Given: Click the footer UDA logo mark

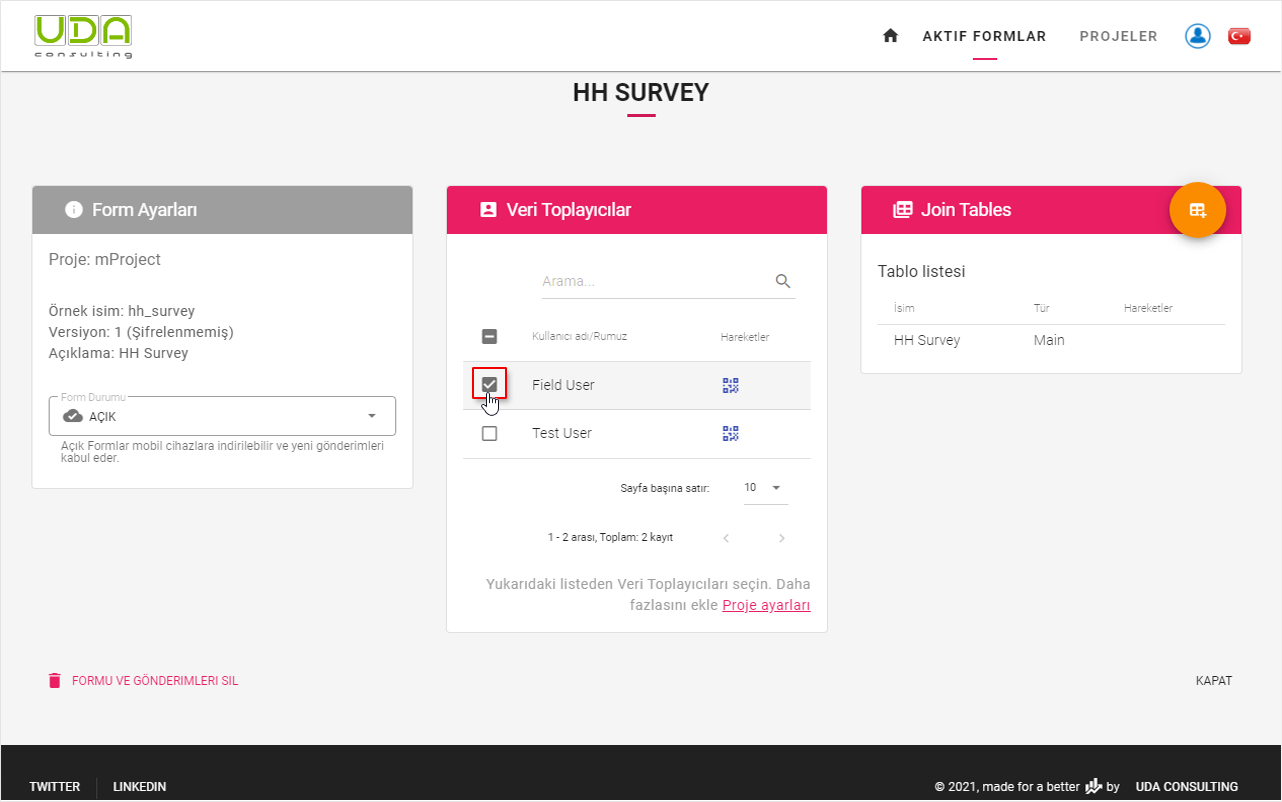Looking at the screenshot, I should [1093, 786].
